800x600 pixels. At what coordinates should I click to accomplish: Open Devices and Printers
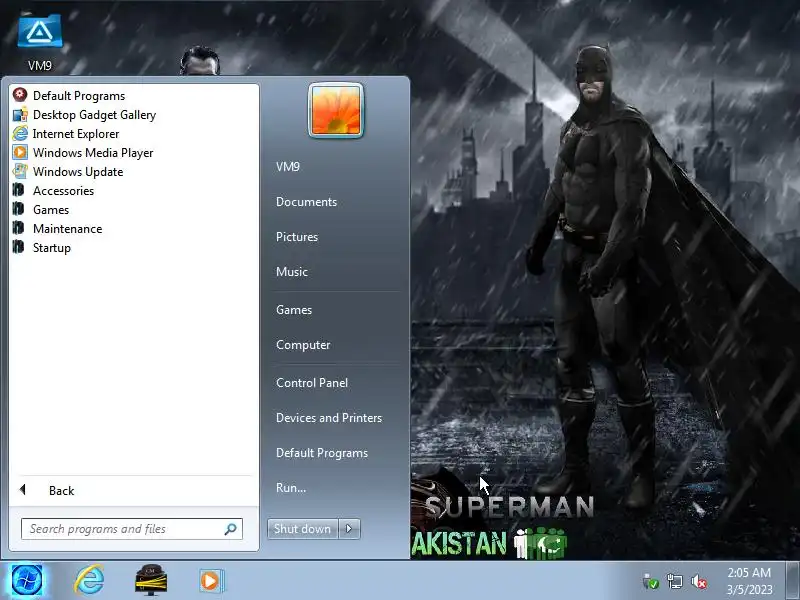(329, 418)
